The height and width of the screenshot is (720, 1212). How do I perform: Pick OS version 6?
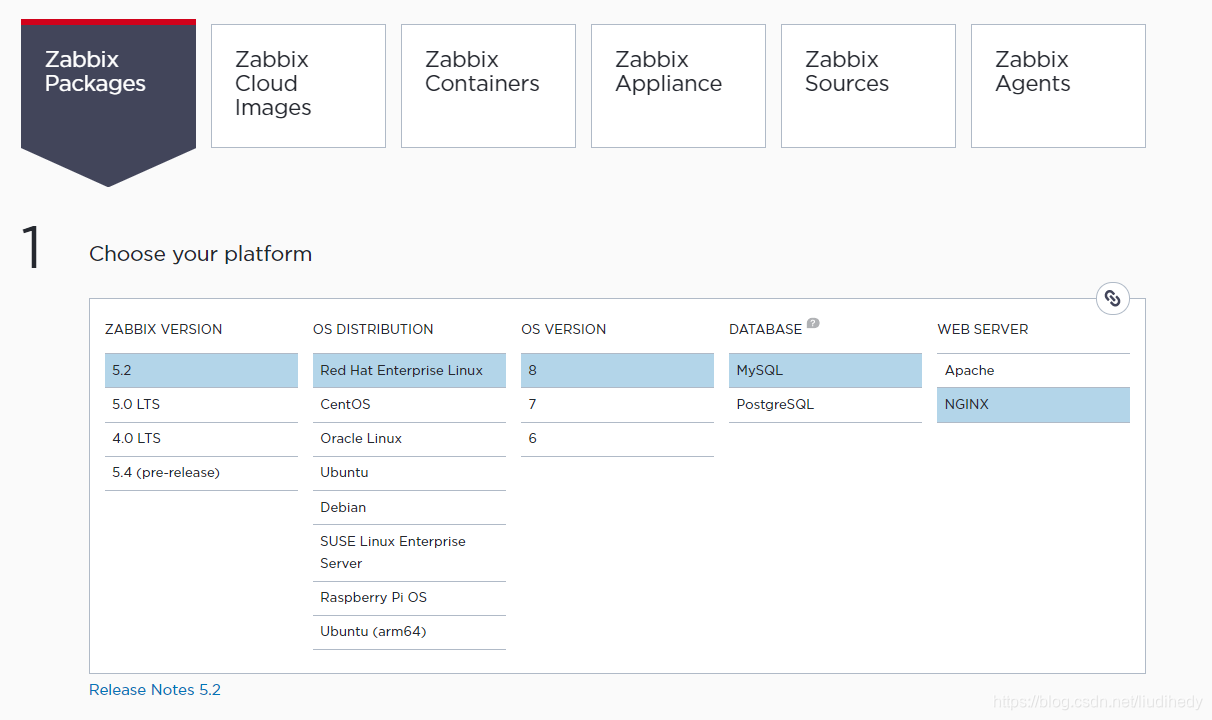[x=617, y=438]
